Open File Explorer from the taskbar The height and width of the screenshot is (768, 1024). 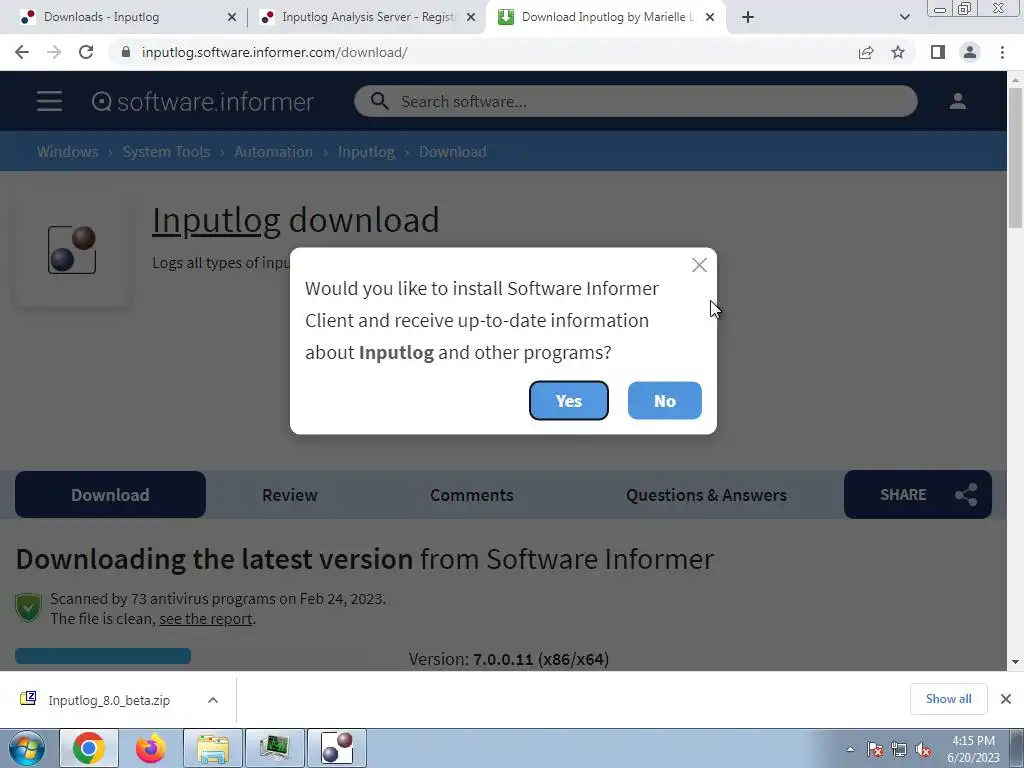213,748
